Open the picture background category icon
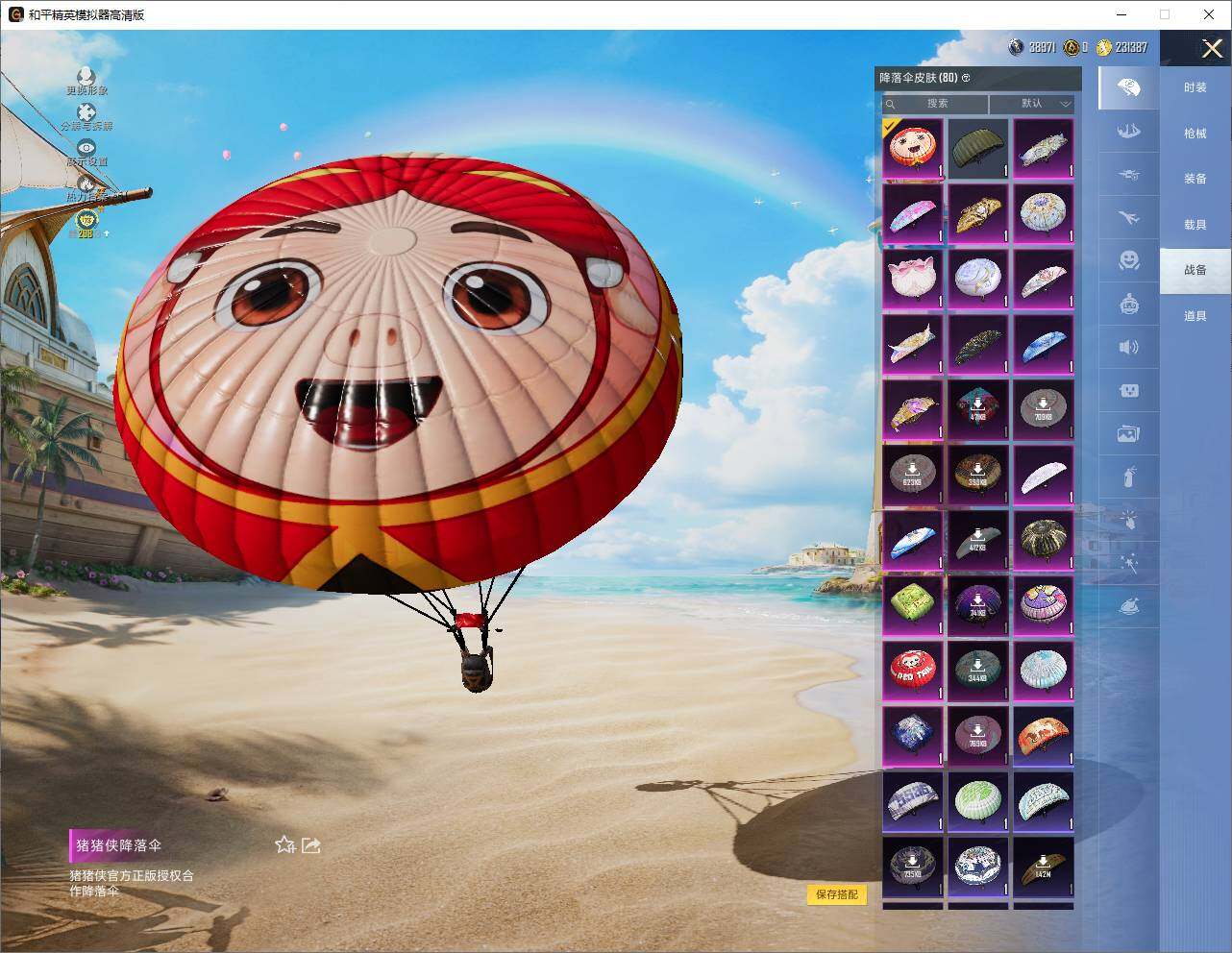Screen dimensions: 1232x953 (1129, 434)
